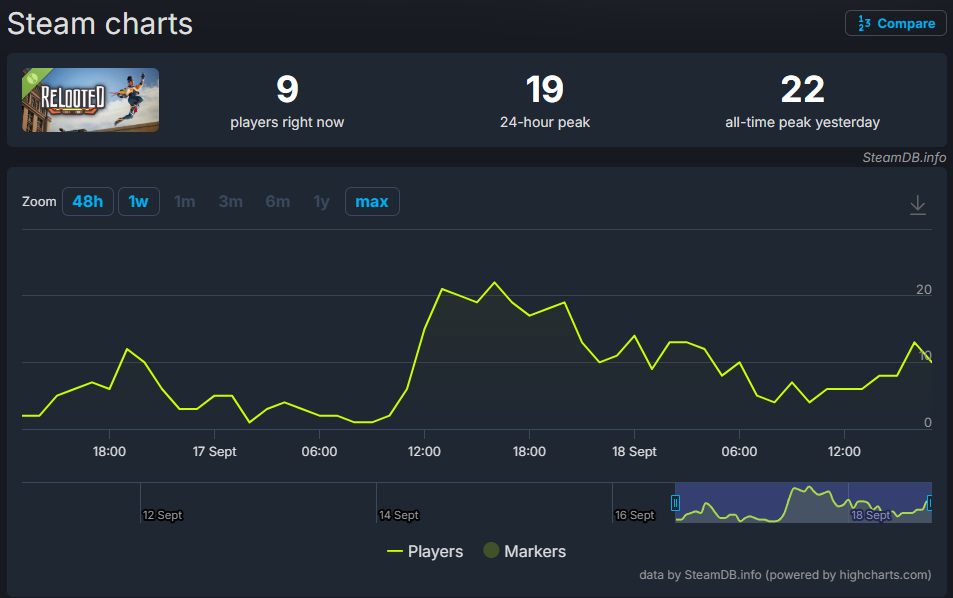Click the 17 Sept x-axis label
The image size is (953, 598).
[215, 452]
